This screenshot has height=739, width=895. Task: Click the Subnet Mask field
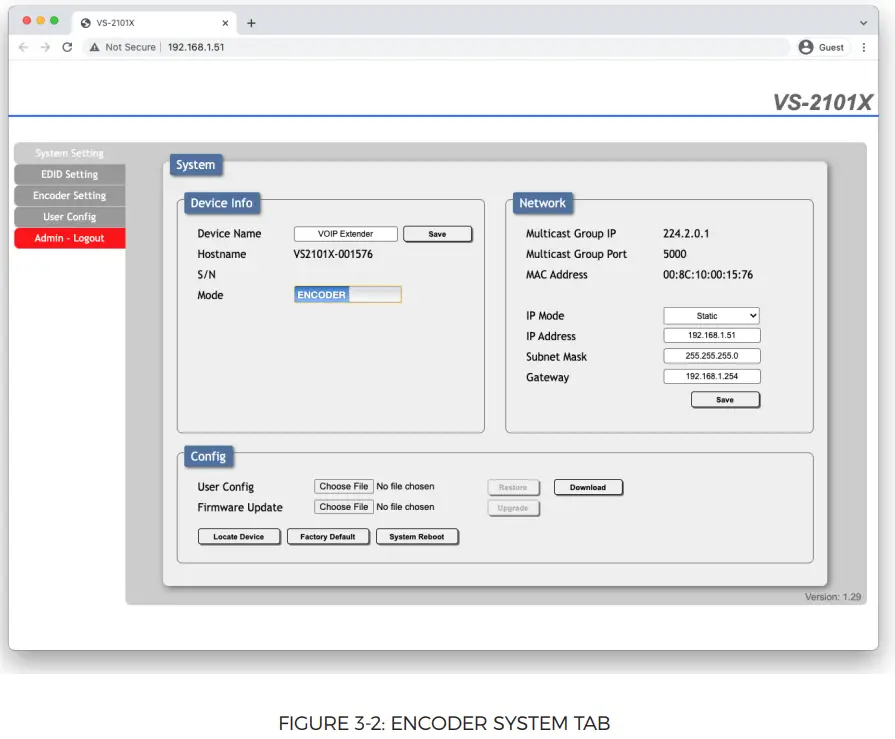711,356
